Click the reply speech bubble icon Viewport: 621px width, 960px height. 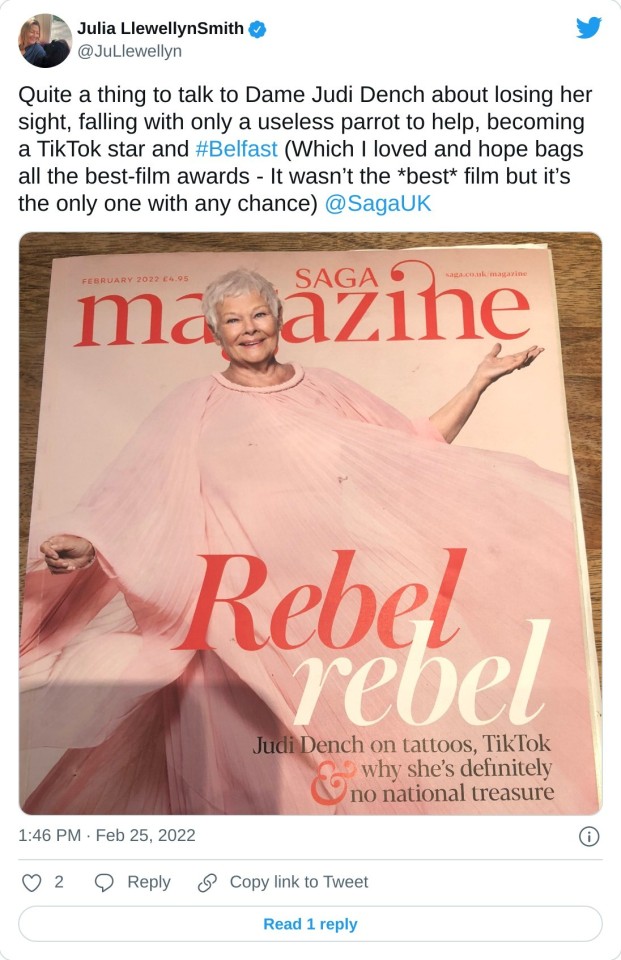coord(105,882)
